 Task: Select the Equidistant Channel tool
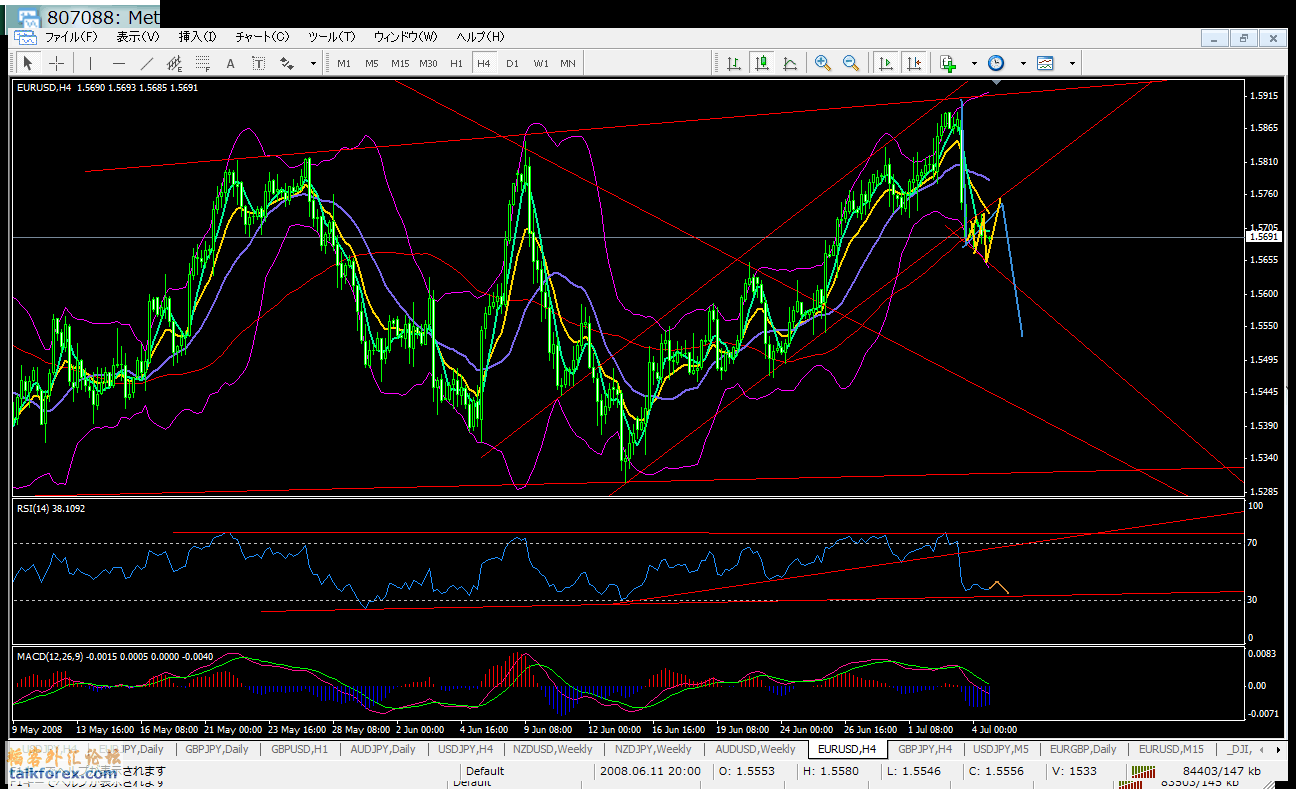click(x=175, y=63)
